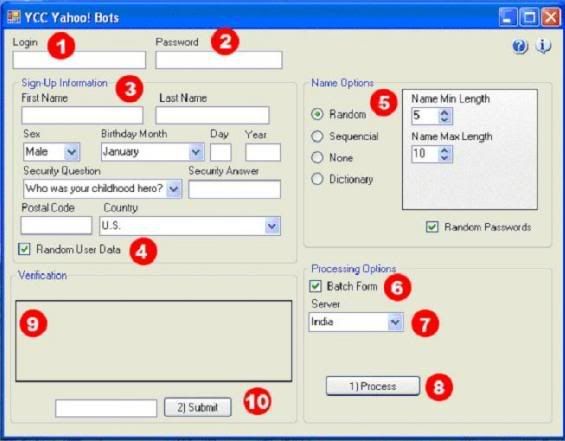The image size is (565, 441).
Task: Open the Sex dropdown
Action: coord(72,152)
